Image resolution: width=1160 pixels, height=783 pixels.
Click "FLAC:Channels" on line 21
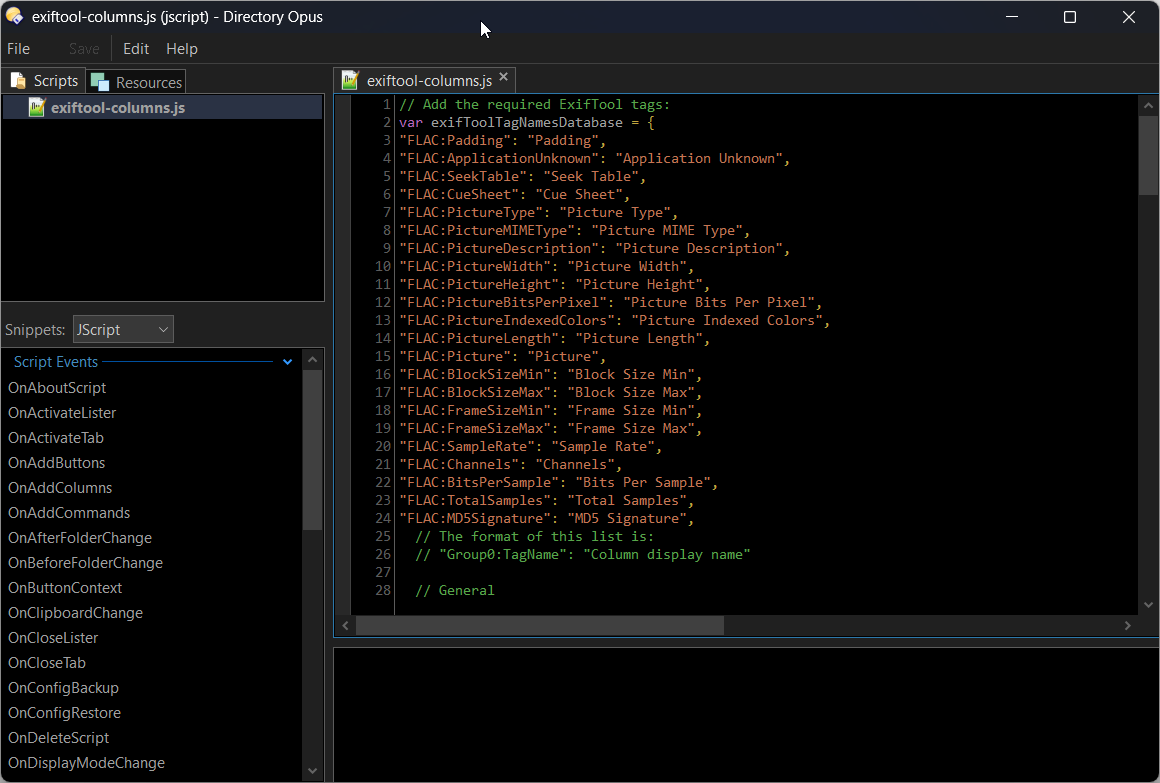pos(459,465)
